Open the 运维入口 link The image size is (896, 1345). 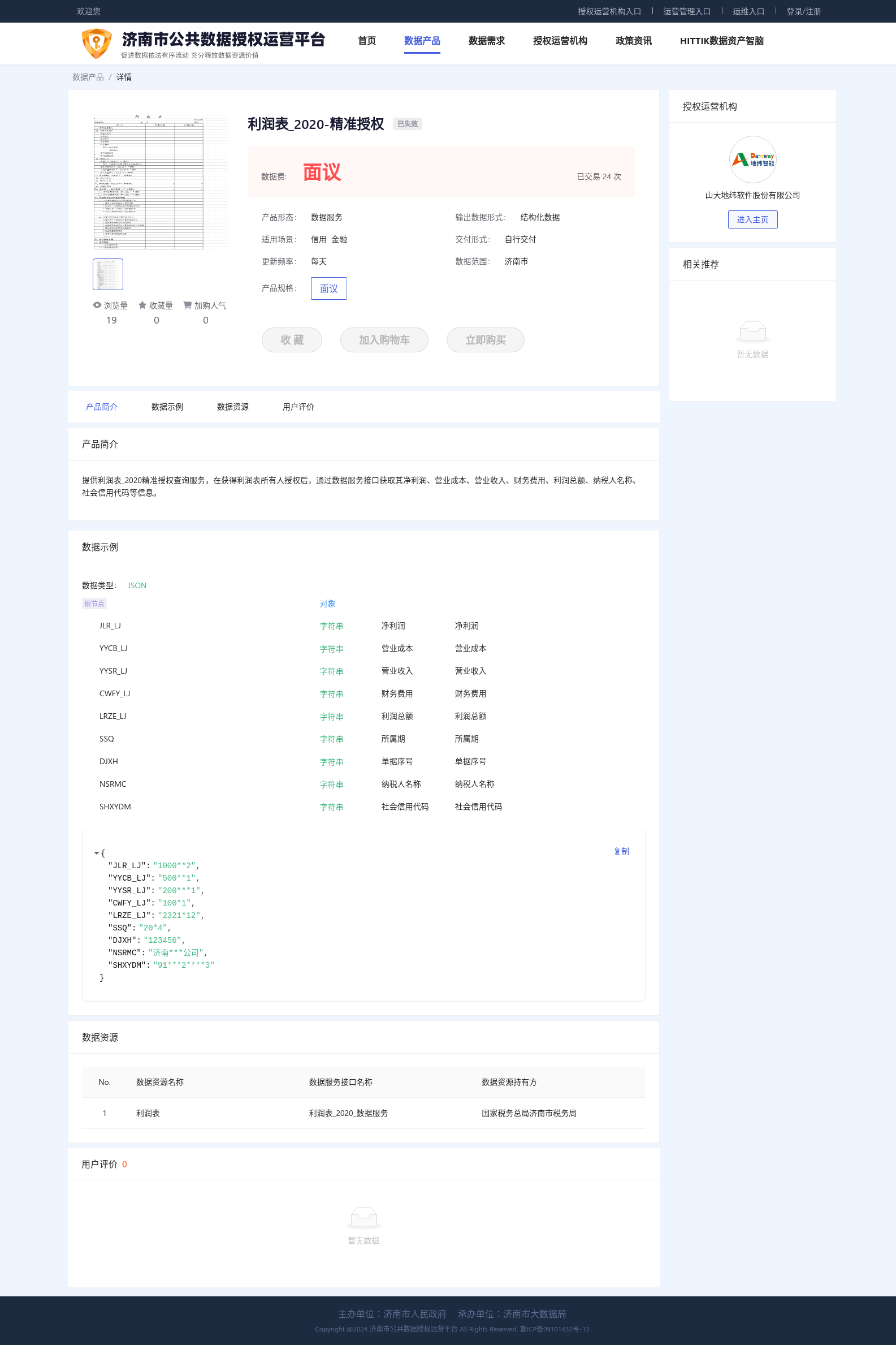tap(748, 11)
